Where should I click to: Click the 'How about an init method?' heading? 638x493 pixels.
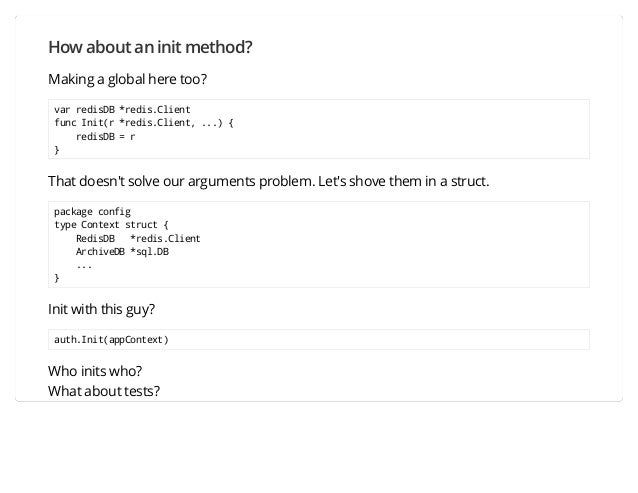(150, 47)
